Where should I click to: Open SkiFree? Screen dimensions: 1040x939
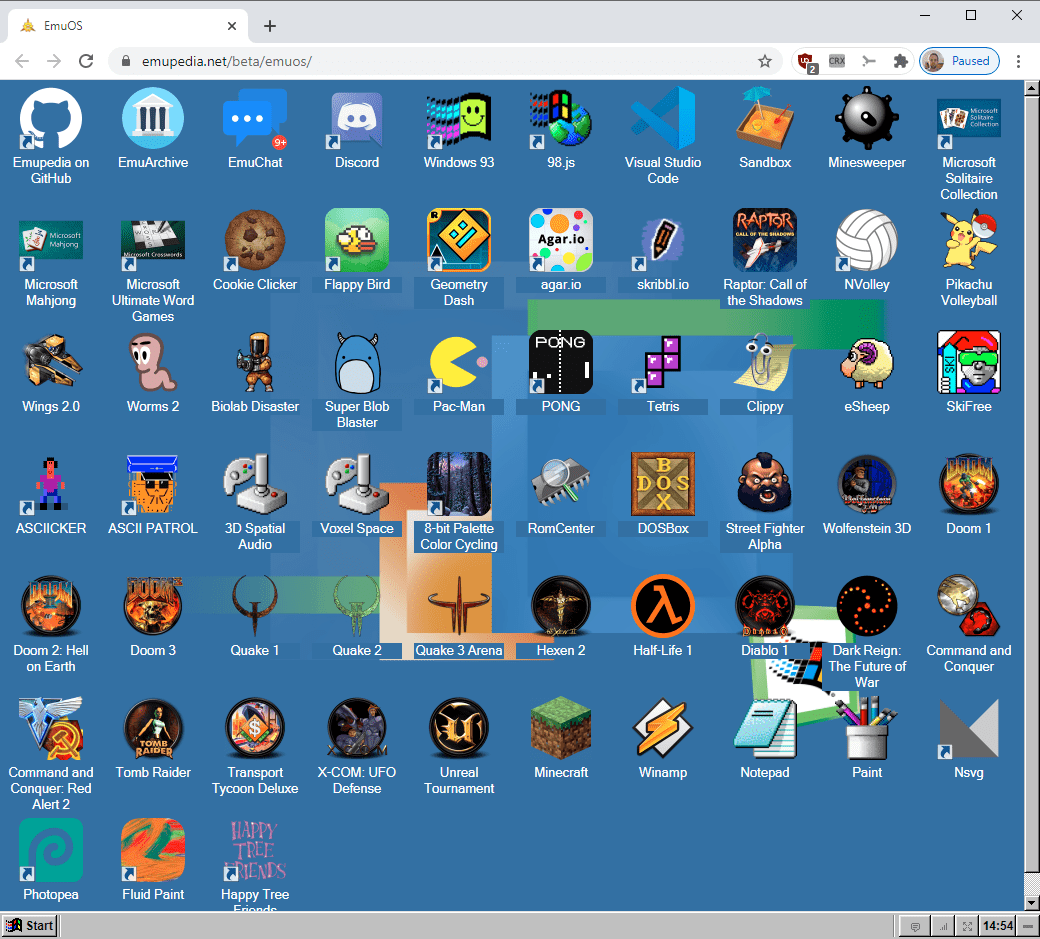point(969,362)
